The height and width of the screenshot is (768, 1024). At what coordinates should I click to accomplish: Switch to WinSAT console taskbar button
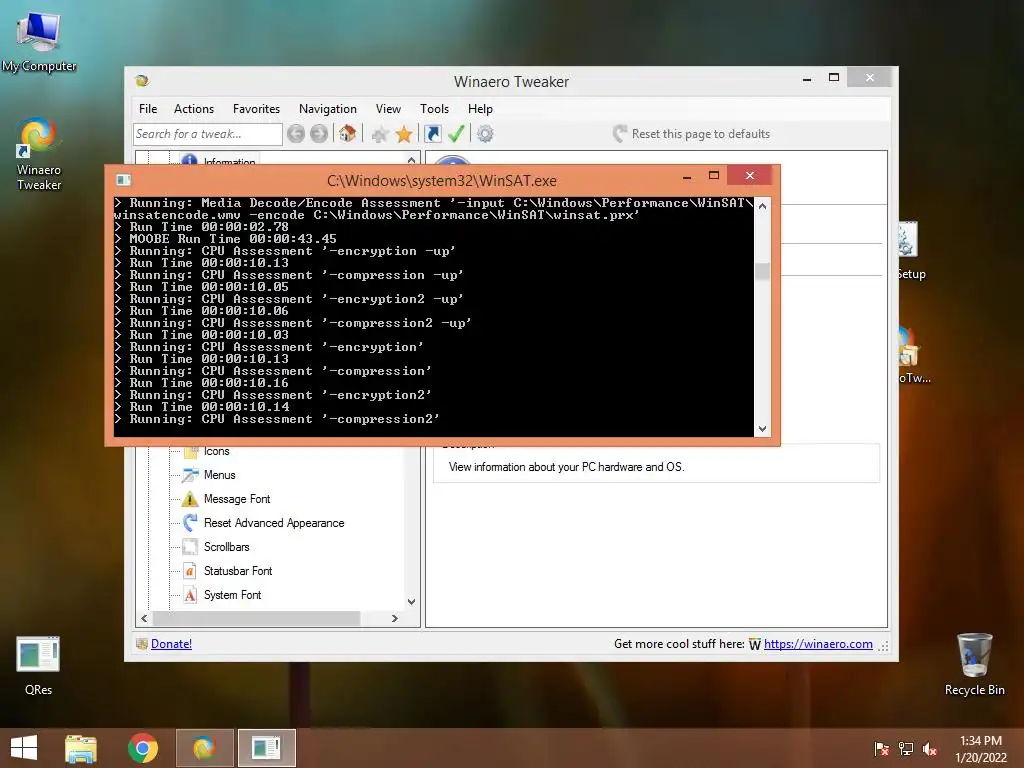pos(266,748)
